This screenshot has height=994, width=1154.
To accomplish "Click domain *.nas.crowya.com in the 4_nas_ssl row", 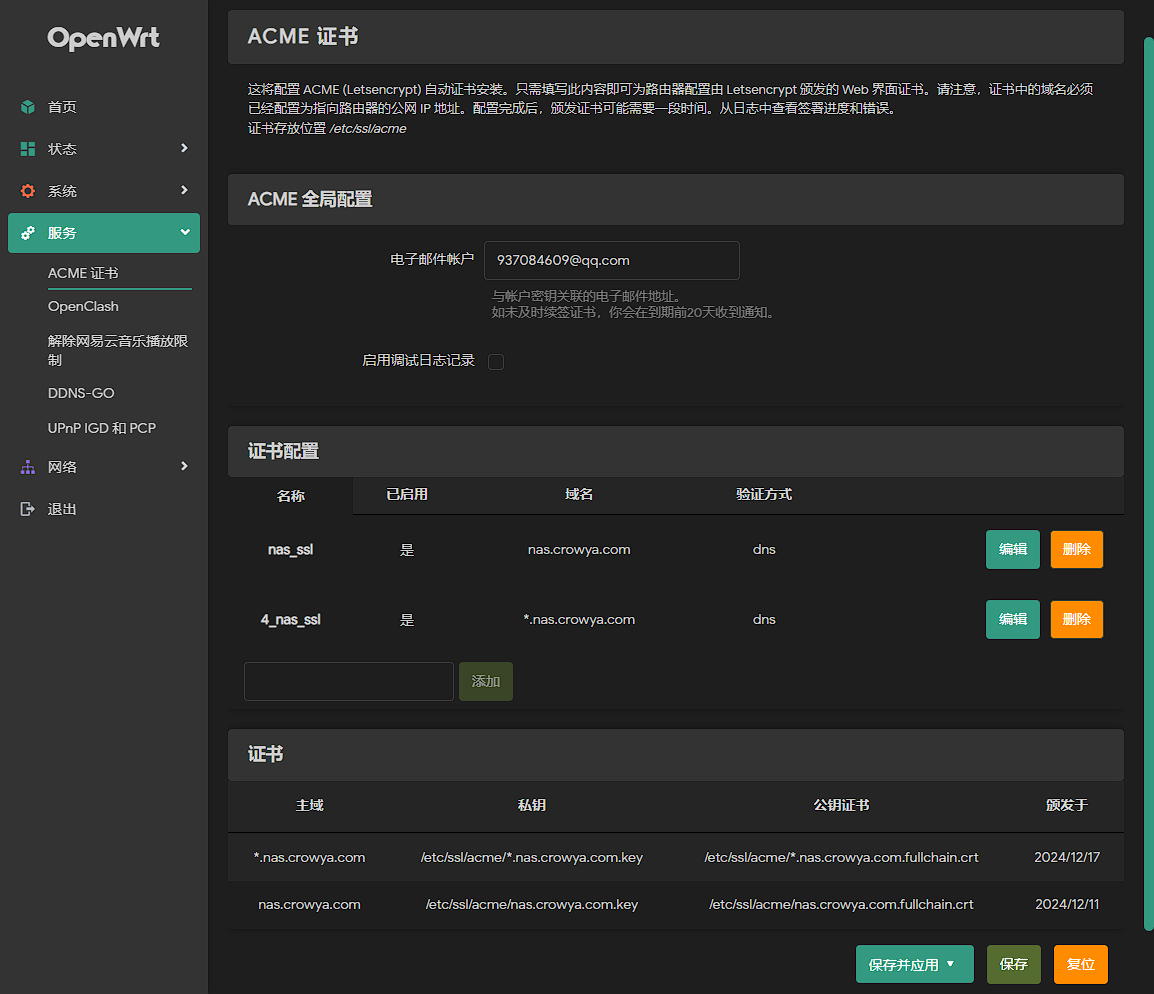I will 579,620.
